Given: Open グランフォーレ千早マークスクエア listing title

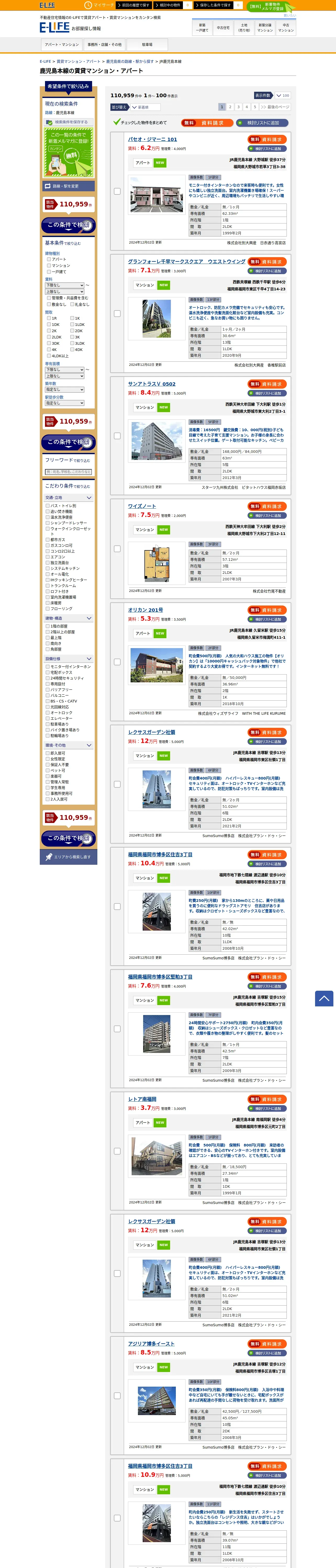Looking at the screenshot, I should coord(187,262).
